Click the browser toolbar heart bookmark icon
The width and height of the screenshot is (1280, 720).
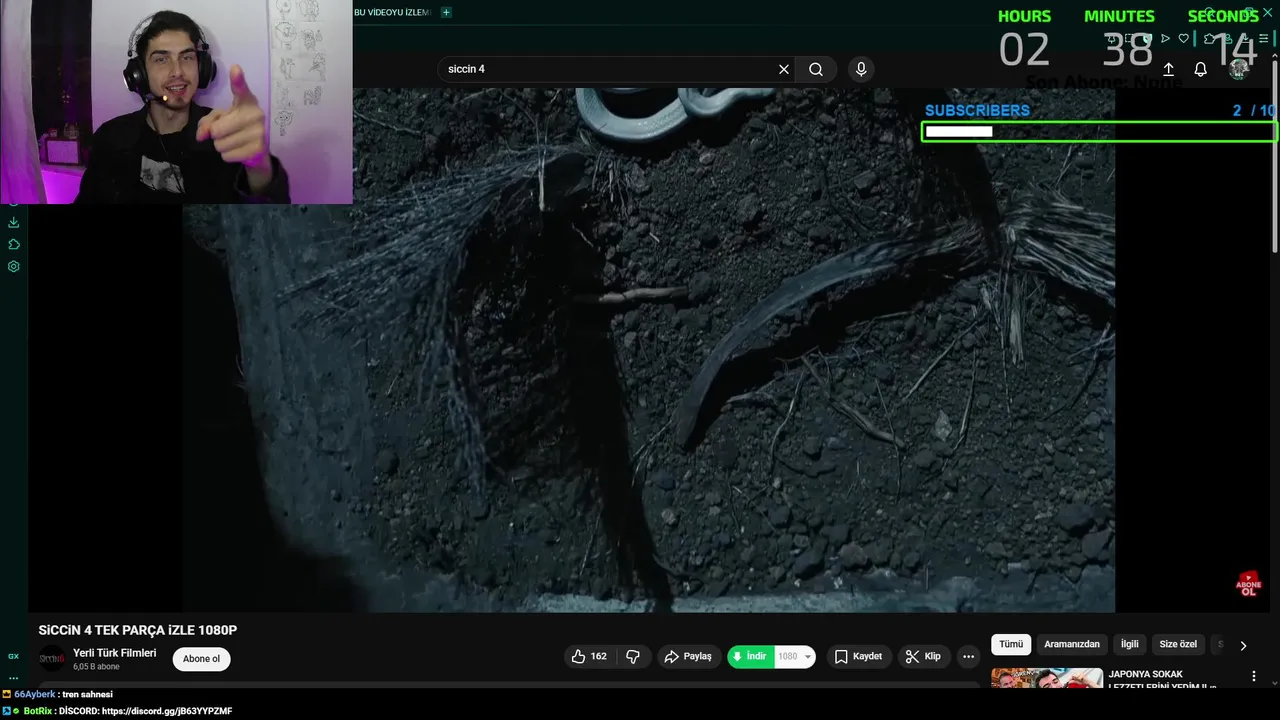(1184, 39)
